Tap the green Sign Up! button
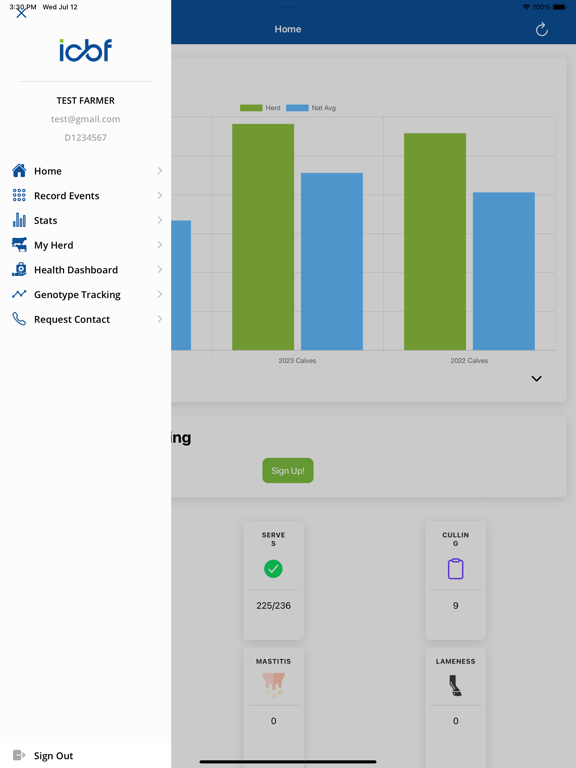 288,471
